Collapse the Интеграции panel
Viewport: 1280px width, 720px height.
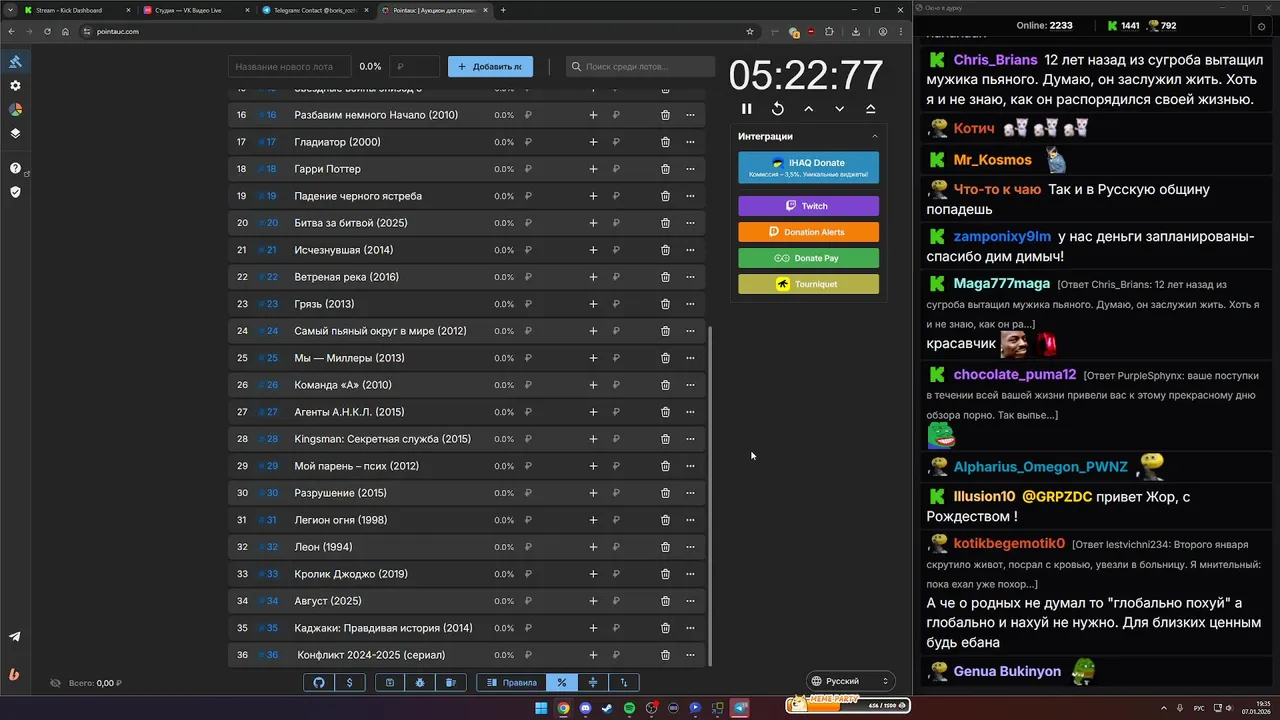point(875,136)
